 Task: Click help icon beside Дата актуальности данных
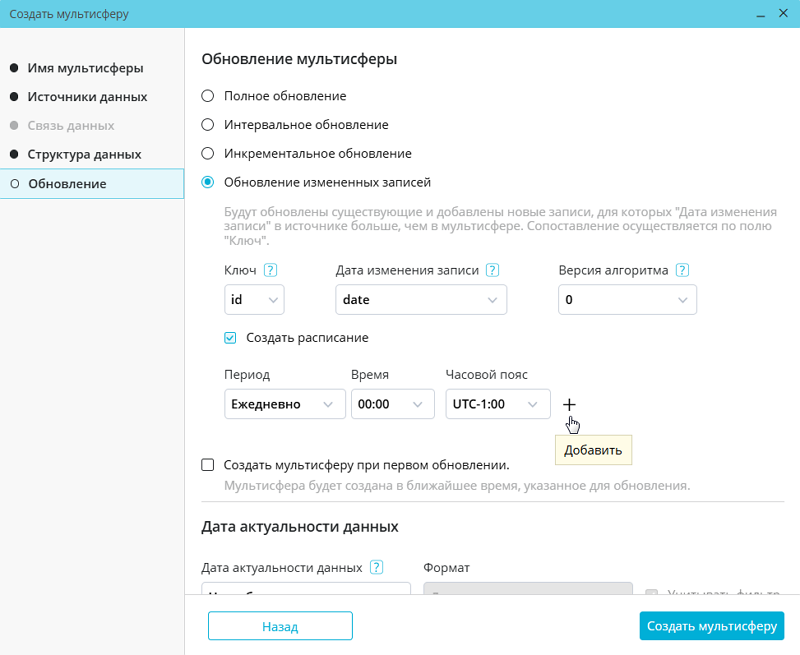pos(376,567)
